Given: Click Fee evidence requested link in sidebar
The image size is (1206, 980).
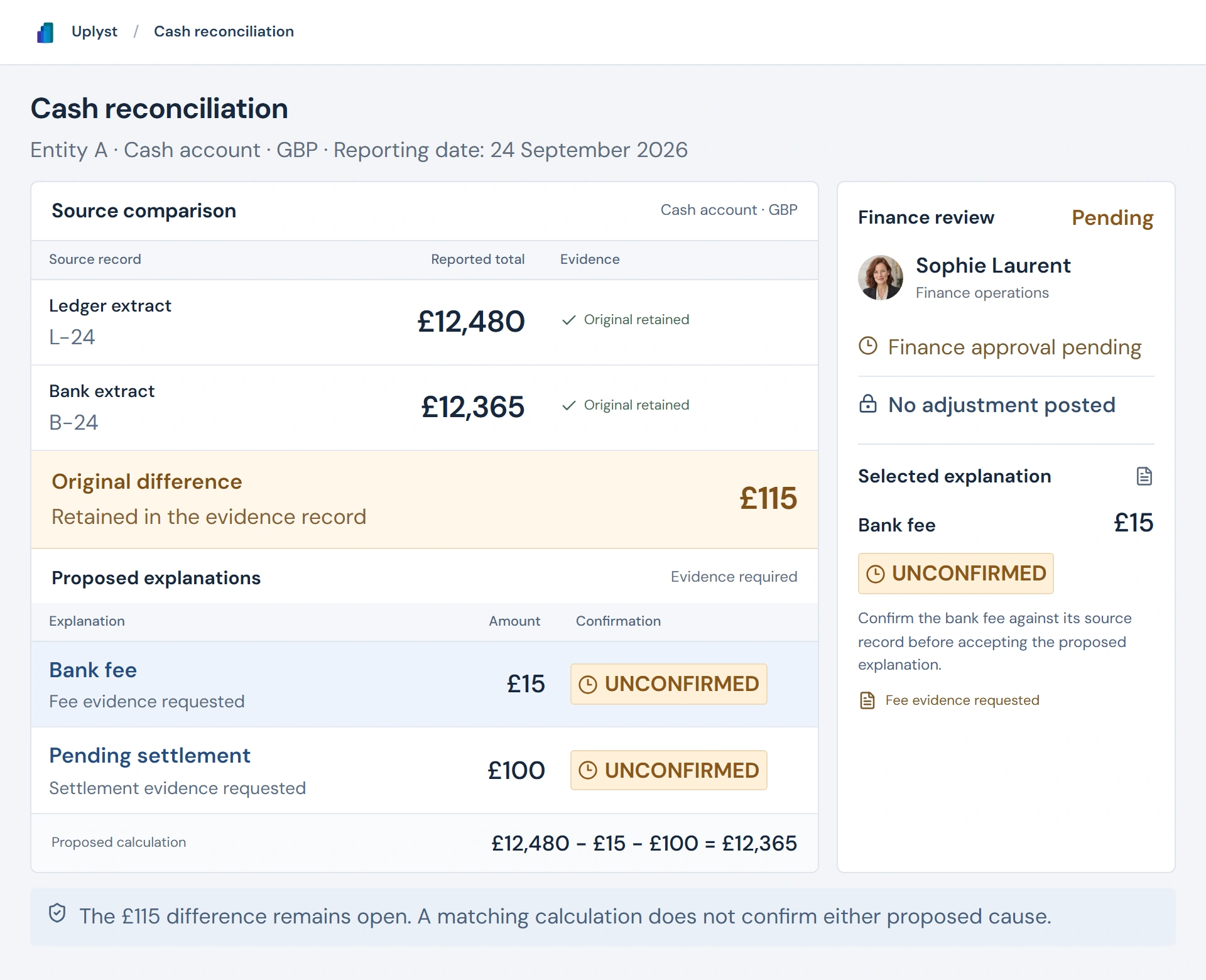Looking at the screenshot, I should pyautogui.click(x=962, y=700).
